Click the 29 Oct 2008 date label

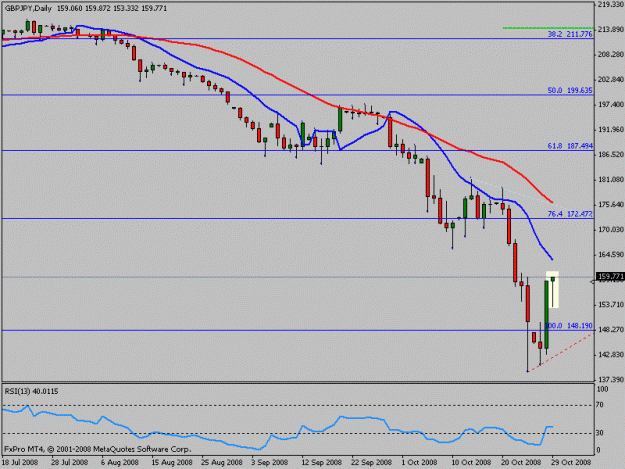point(571,462)
